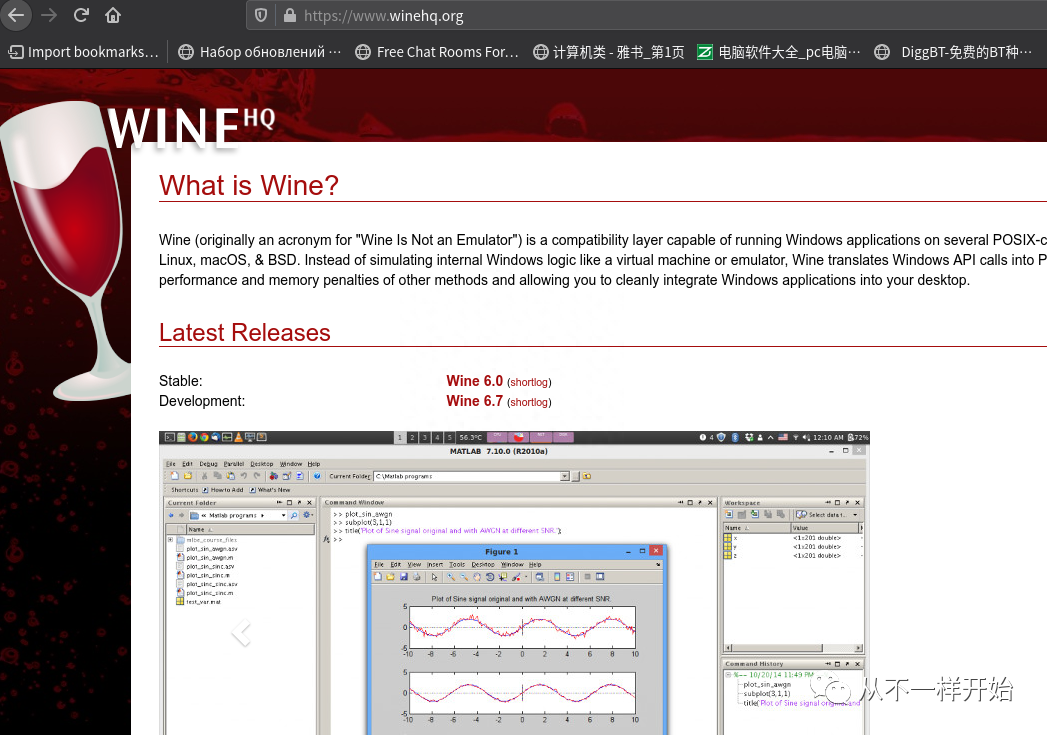Click the New Variable icon in Workspace panel
Image resolution: width=1047 pixels, height=735 pixels.
click(x=729, y=514)
